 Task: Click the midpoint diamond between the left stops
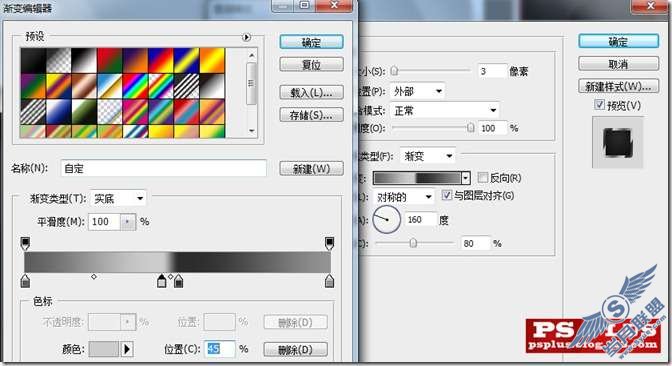[x=94, y=277]
